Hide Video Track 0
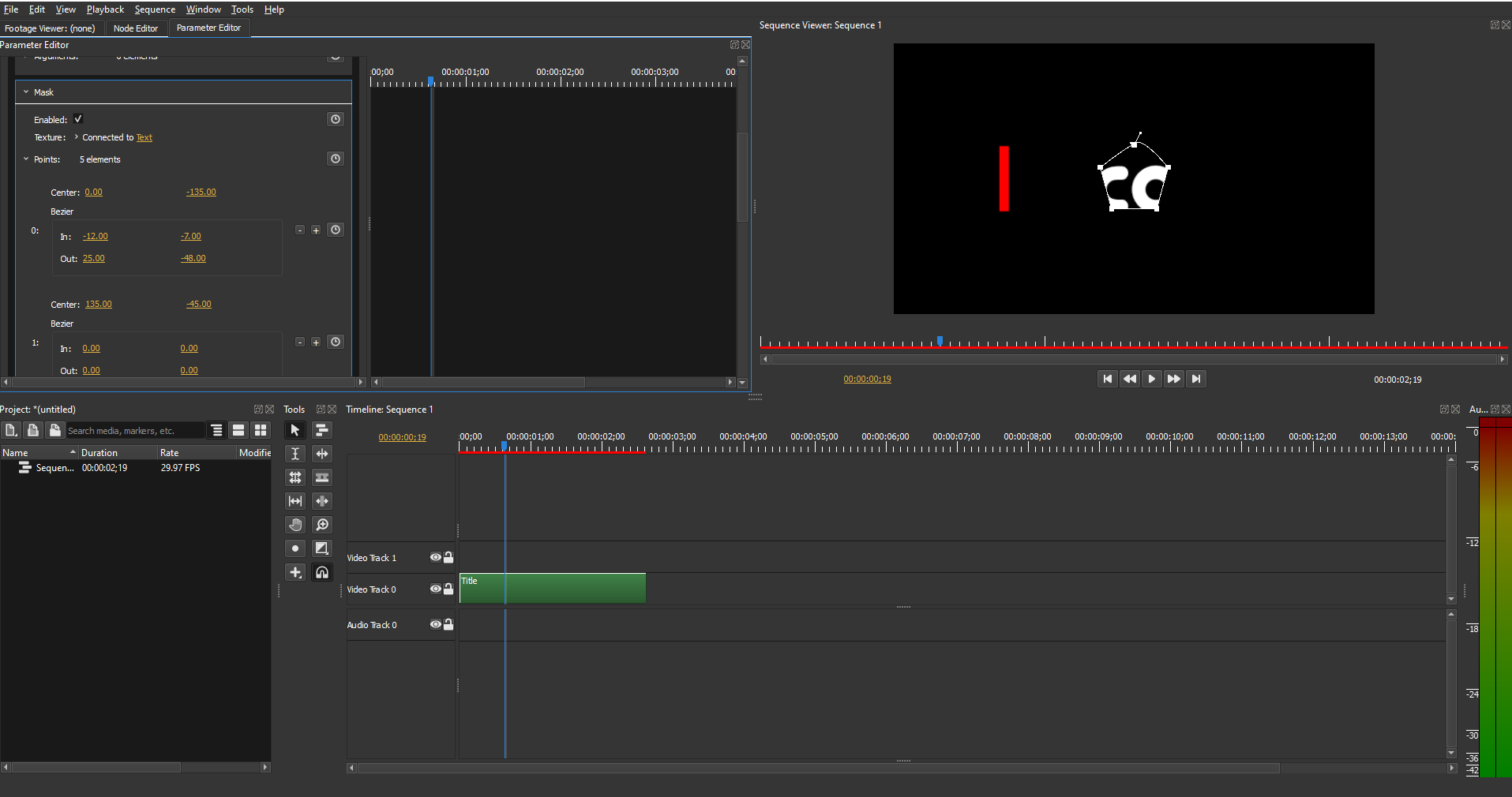The height and width of the screenshot is (797, 1512). pos(436,589)
